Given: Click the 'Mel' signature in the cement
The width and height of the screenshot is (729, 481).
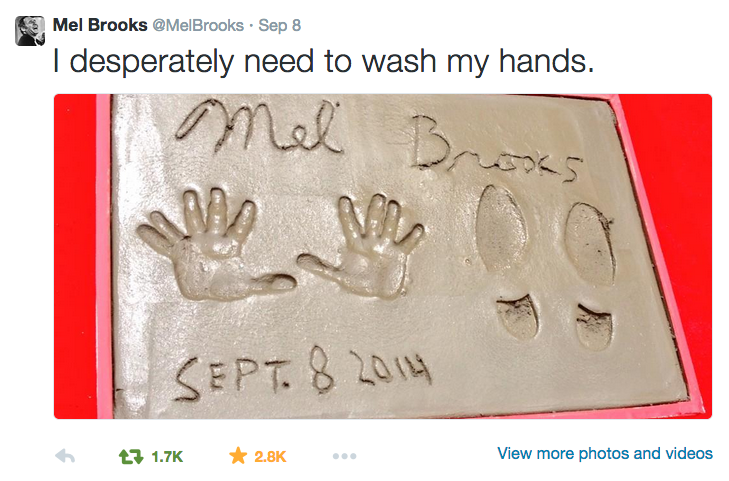Looking at the screenshot, I should point(258,126).
